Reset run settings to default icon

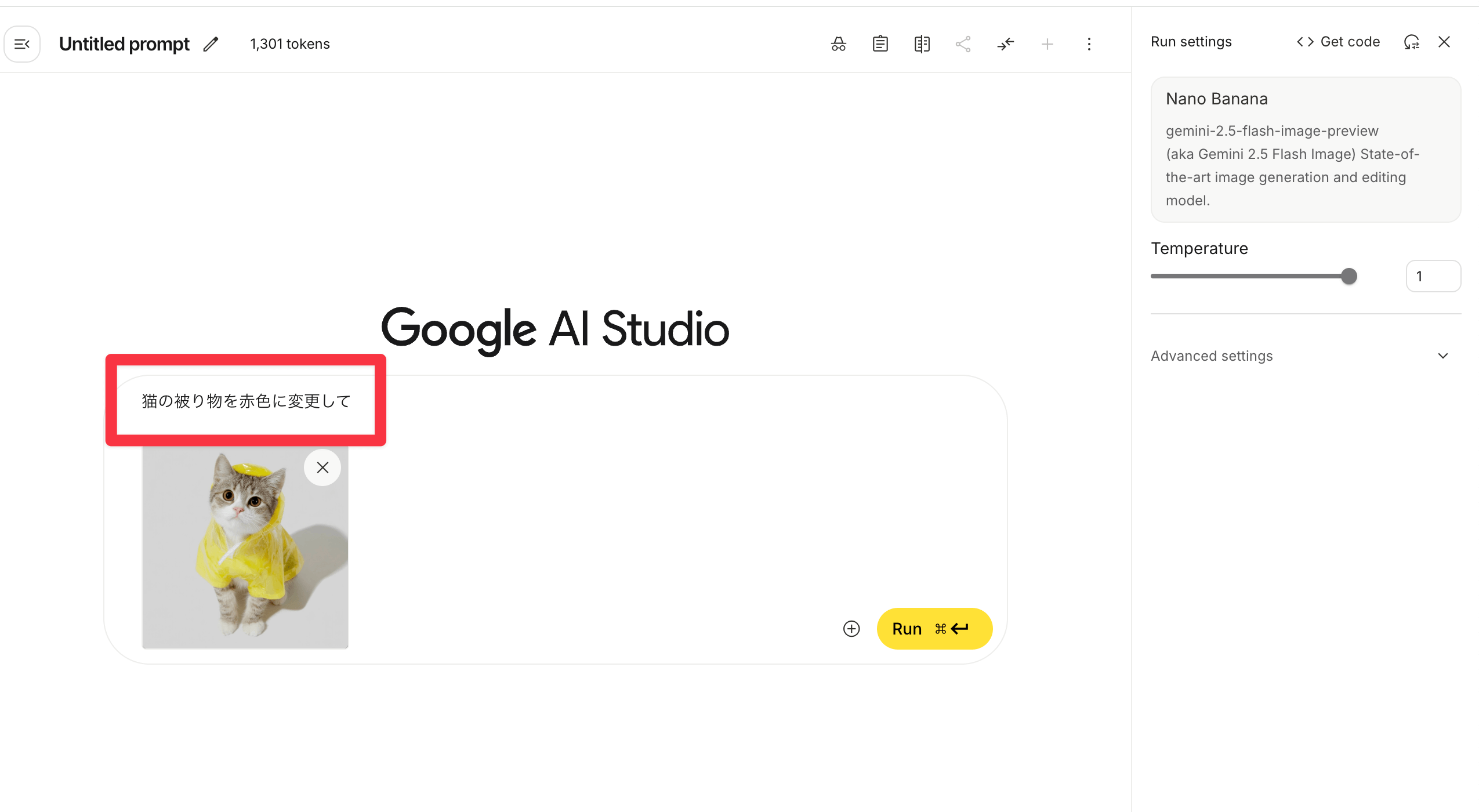[1411, 42]
